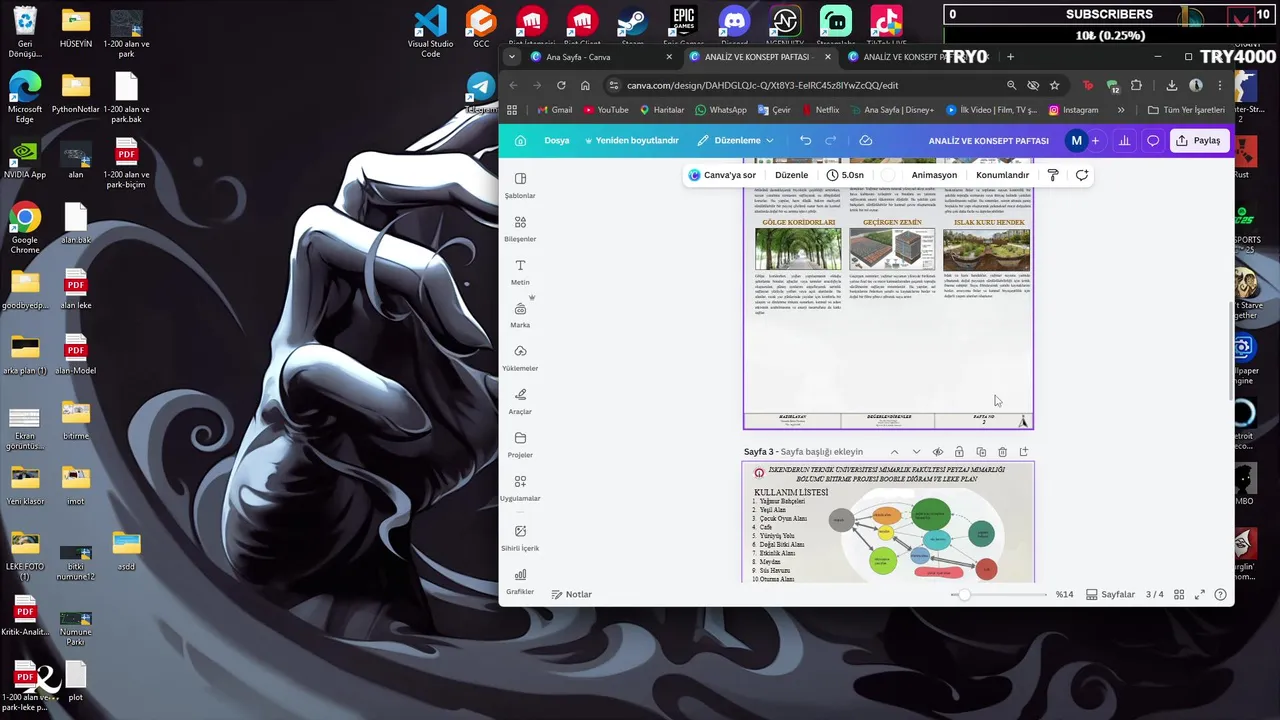Pick the white page background color
Screen dimensions: 1280x720
click(888, 175)
